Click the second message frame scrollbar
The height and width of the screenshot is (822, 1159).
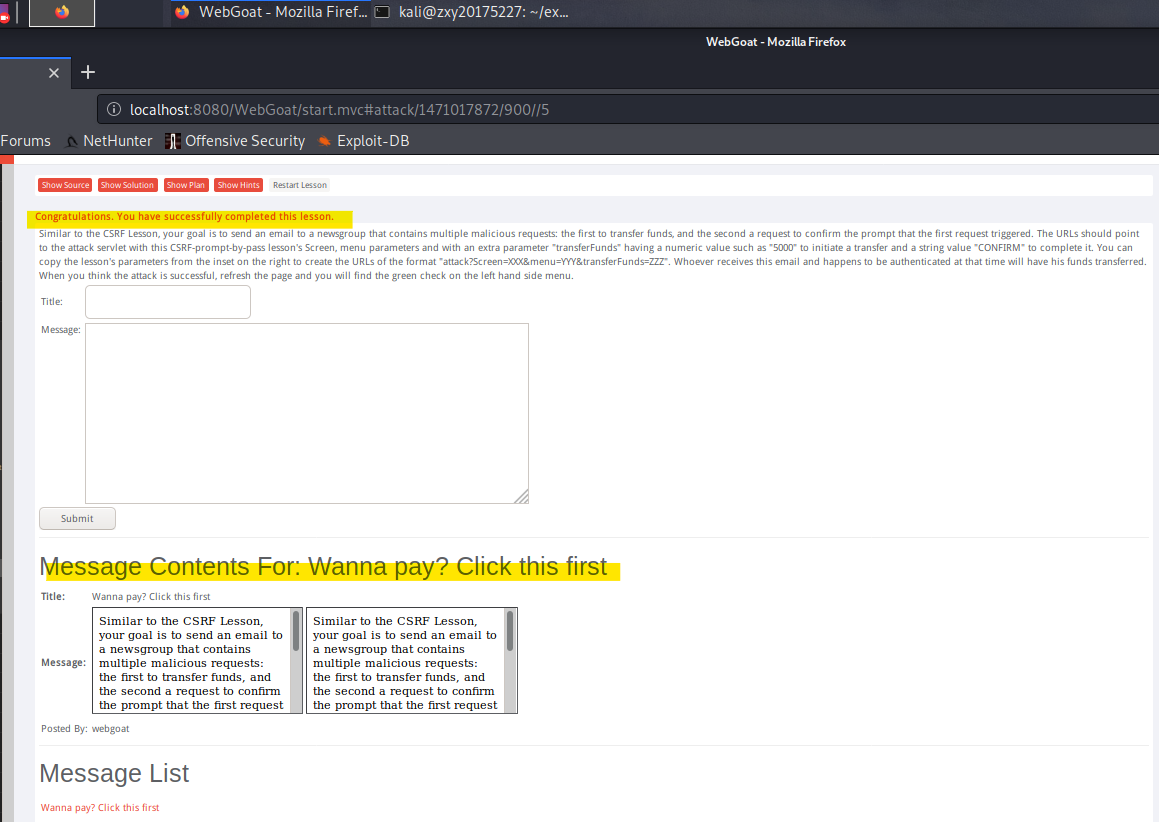[510, 660]
